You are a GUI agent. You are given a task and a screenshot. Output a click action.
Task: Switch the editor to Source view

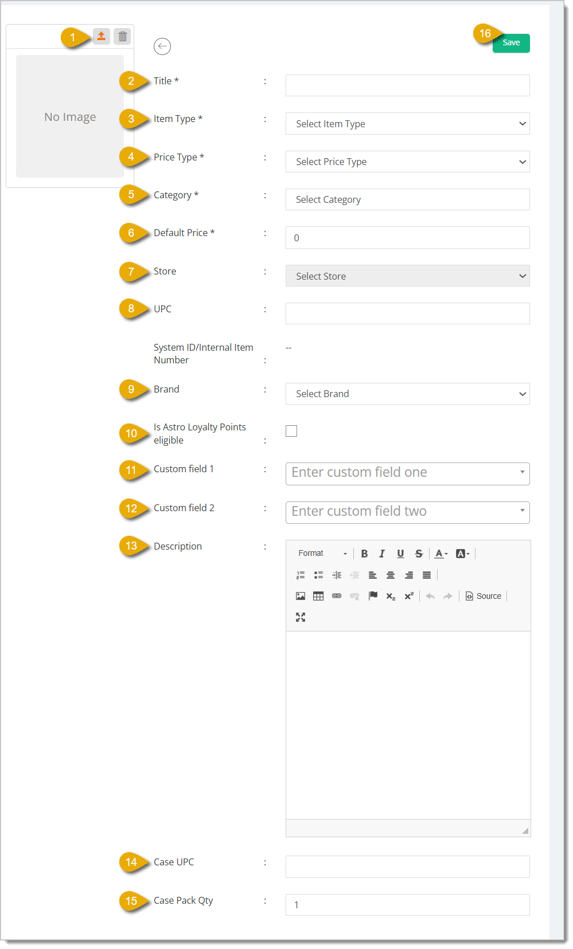pyautogui.click(x=483, y=596)
